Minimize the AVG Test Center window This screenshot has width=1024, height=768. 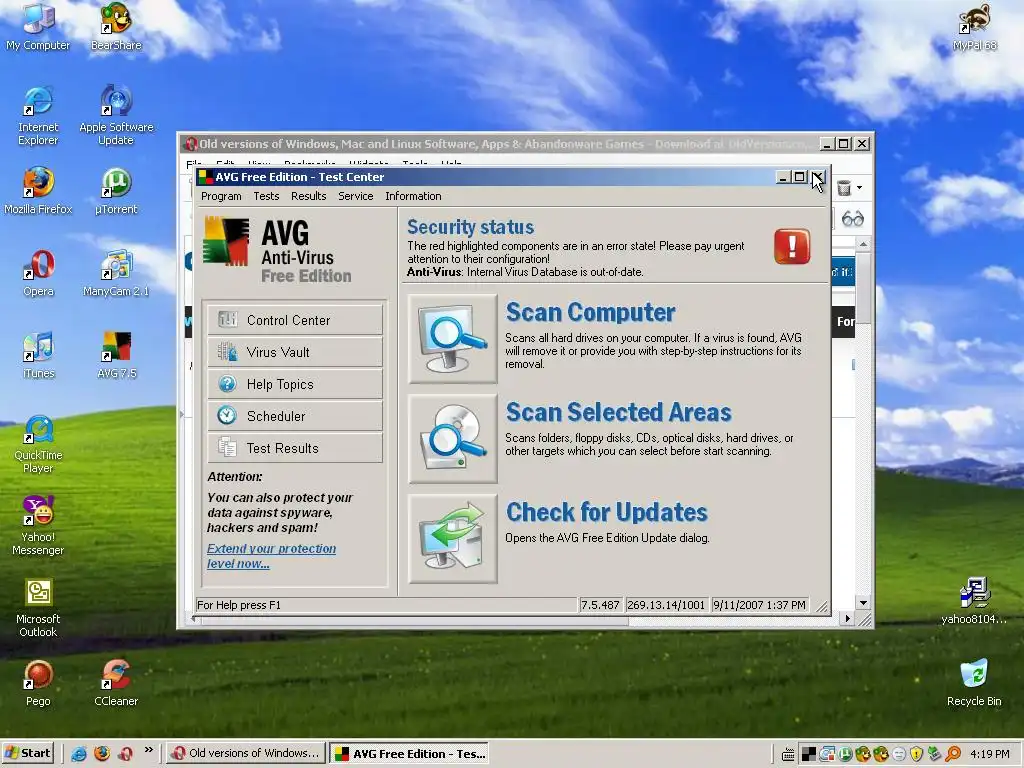(783, 177)
